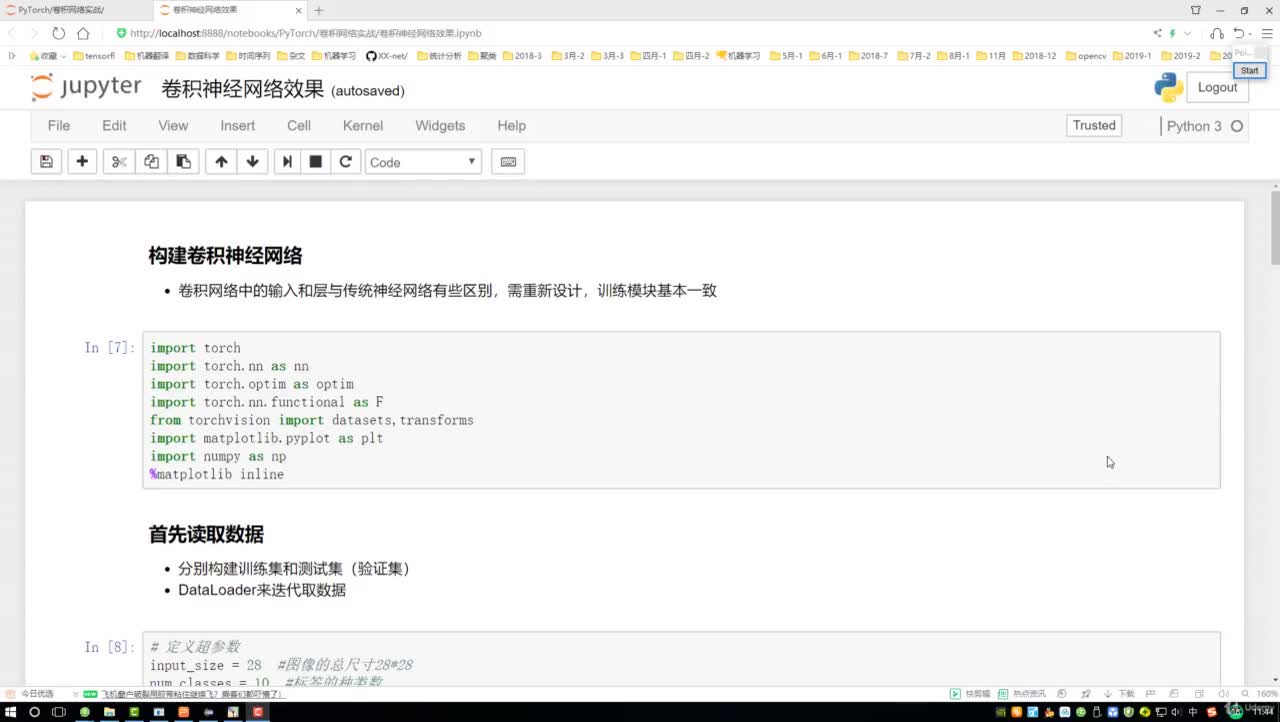
Task: Open the Widgets menu
Action: (440, 126)
